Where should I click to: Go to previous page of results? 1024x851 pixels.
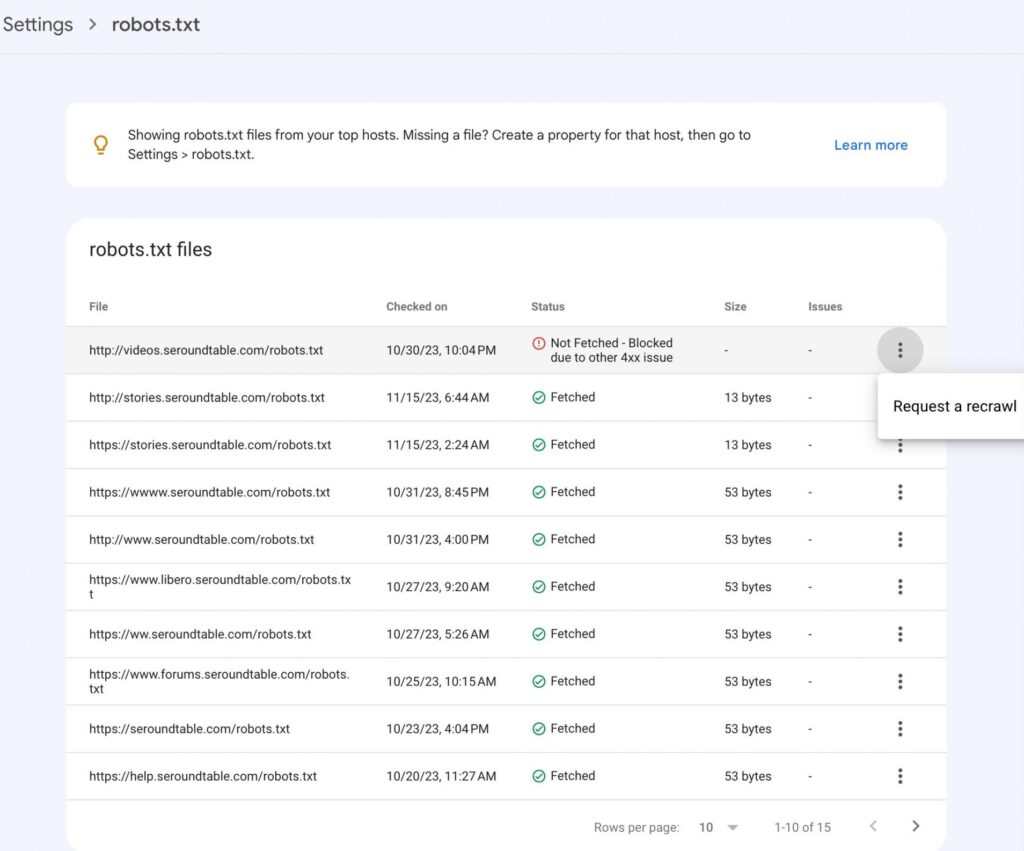[x=873, y=826]
